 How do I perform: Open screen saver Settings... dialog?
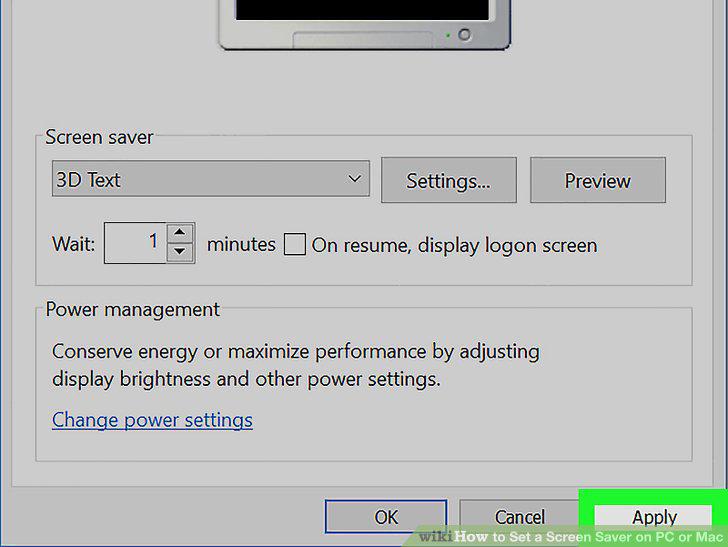[x=448, y=180]
